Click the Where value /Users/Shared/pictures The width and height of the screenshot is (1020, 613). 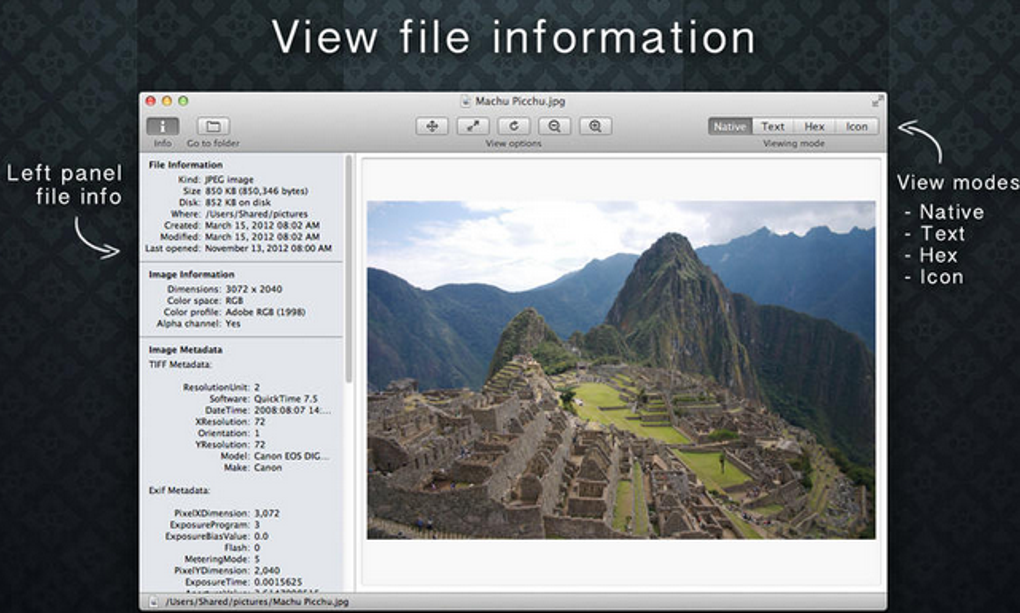256,214
